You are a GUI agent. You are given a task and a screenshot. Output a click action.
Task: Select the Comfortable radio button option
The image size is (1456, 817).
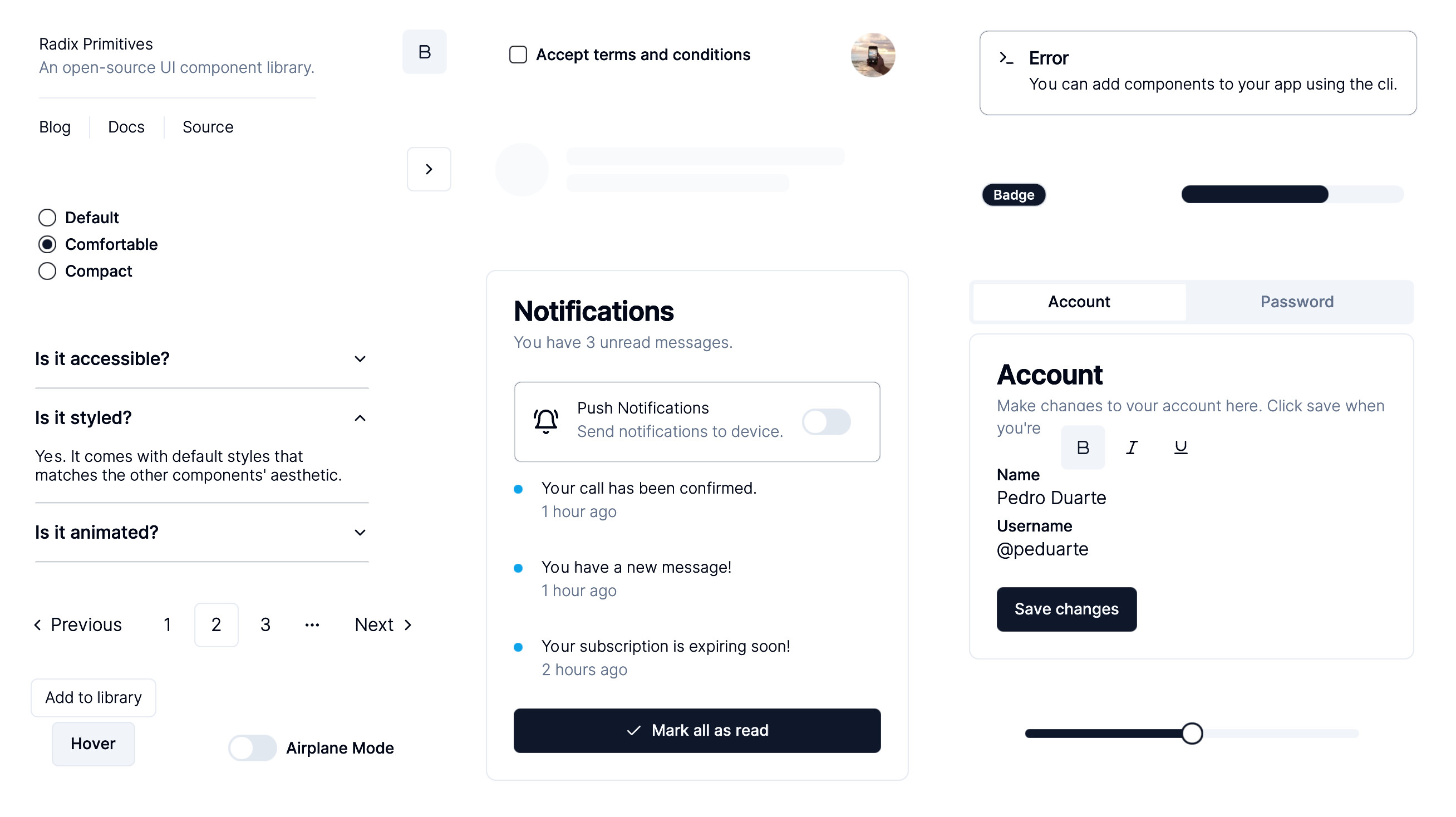point(47,244)
